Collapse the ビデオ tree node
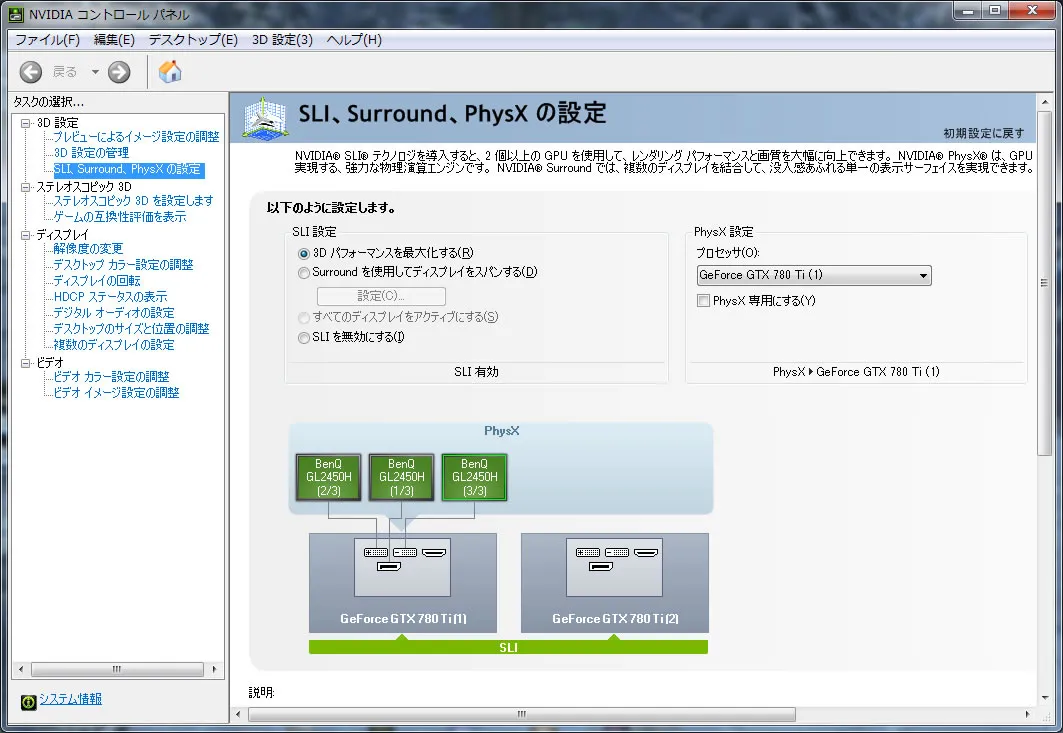 26,363
